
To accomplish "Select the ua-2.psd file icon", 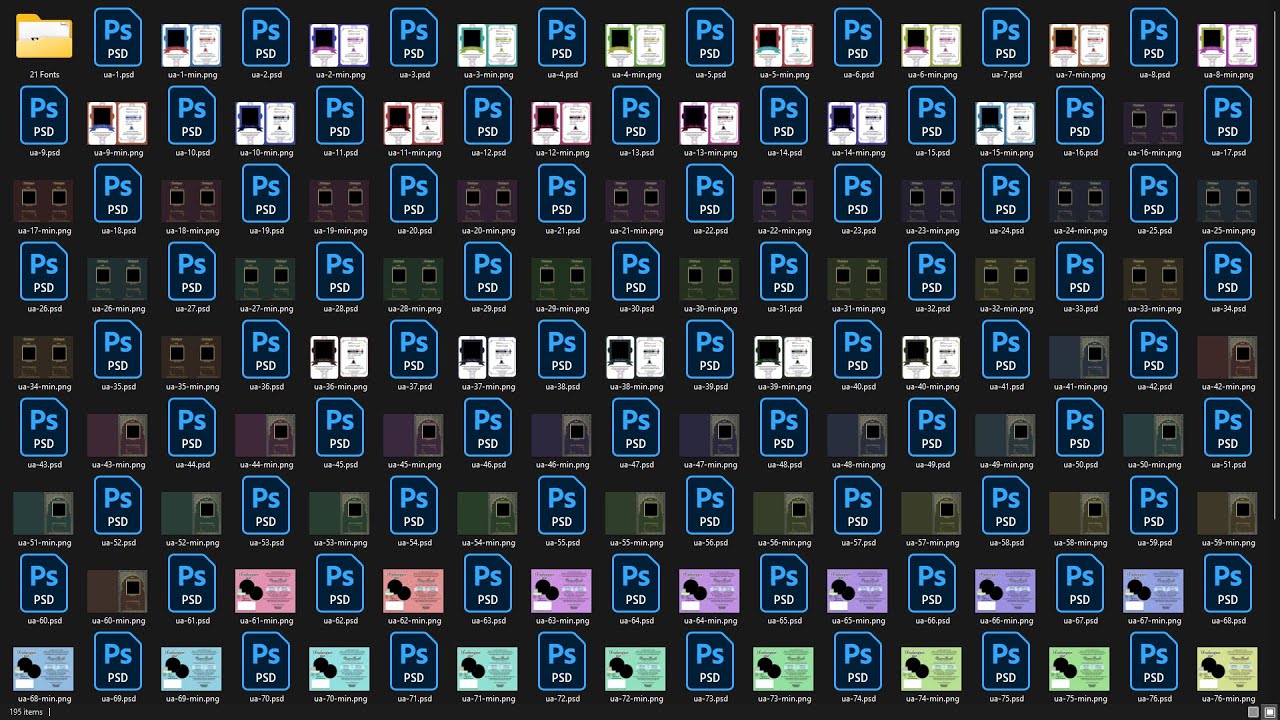I will [266, 38].
